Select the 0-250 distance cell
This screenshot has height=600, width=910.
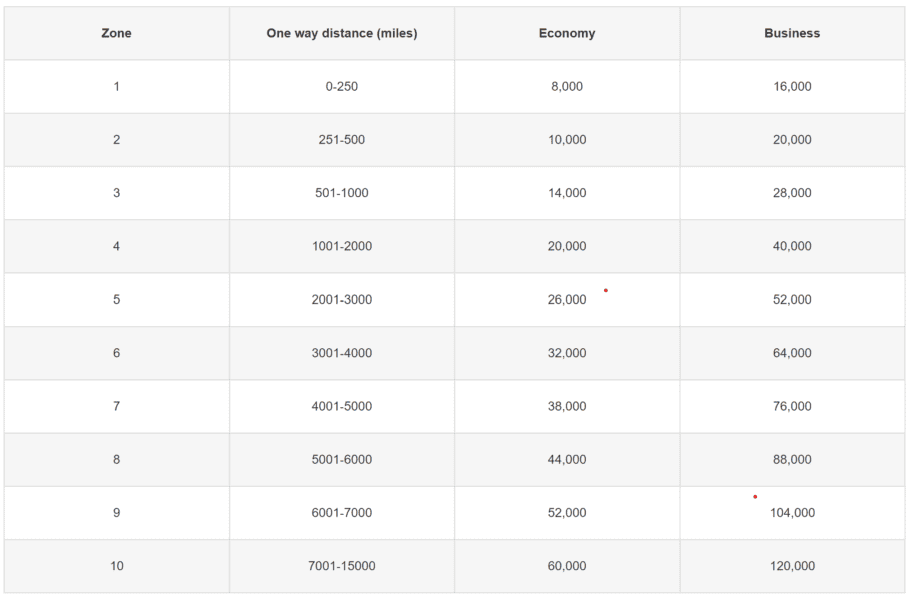pos(341,86)
